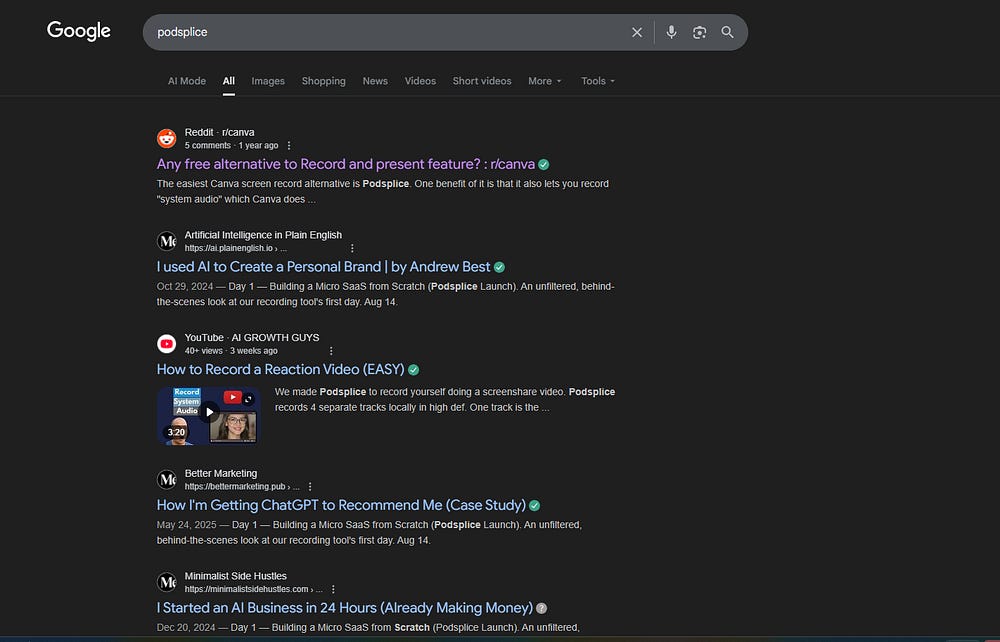Open Any free alternative to Record and present link
The image size is (1000, 642).
click(x=346, y=164)
